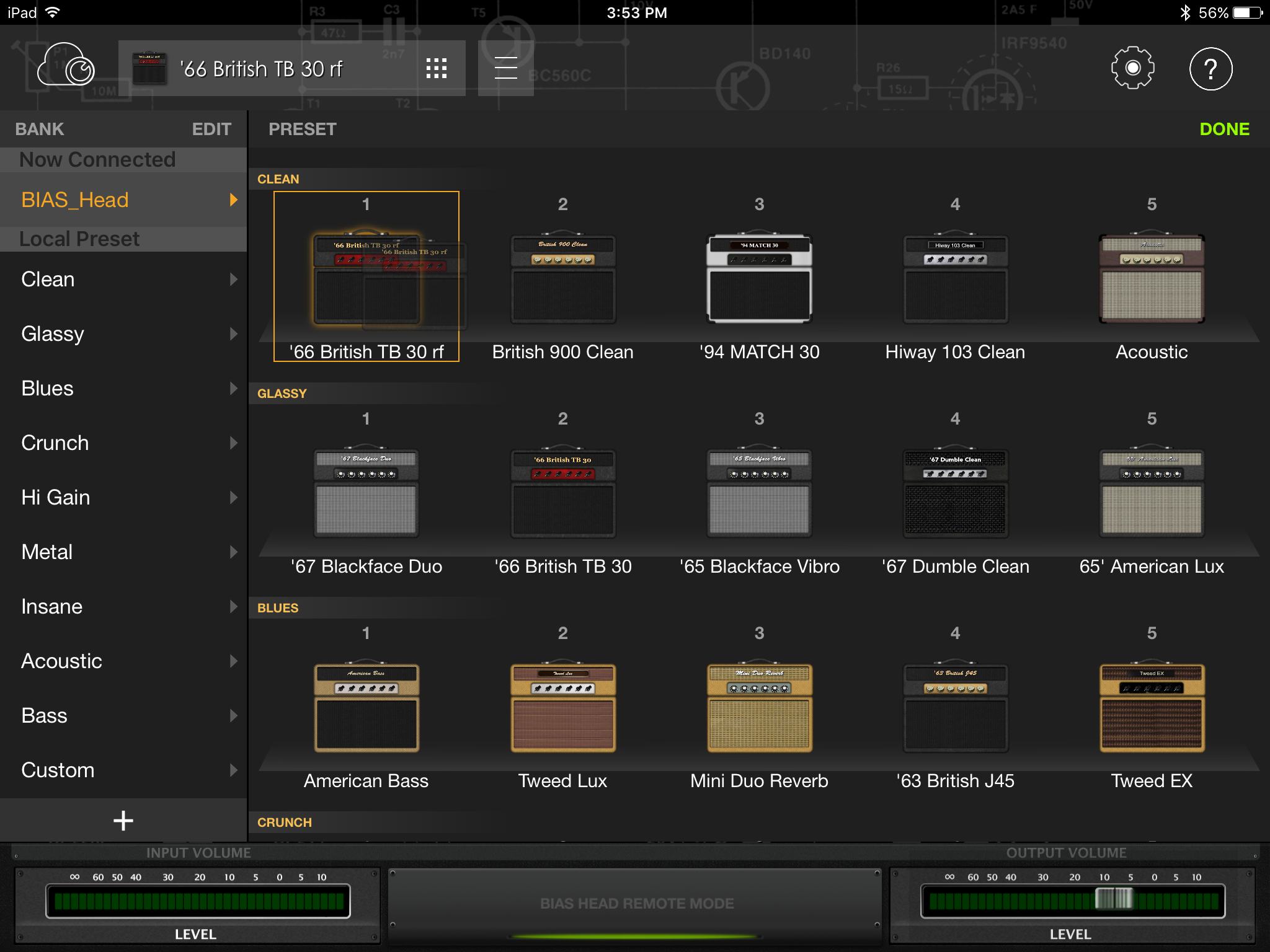Open the settings gear

[x=1132, y=68]
